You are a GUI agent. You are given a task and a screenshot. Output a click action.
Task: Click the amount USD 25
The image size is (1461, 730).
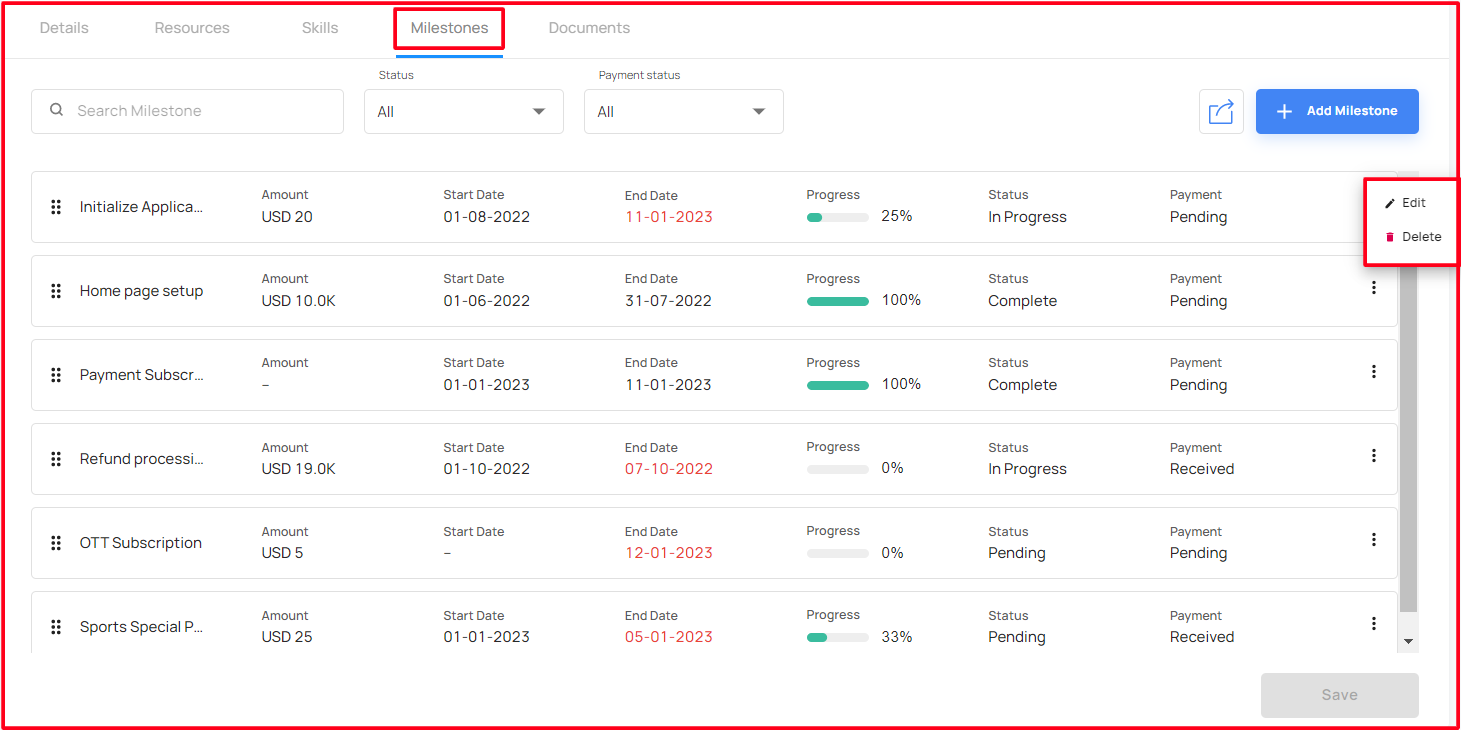pyautogui.click(x=287, y=637)
